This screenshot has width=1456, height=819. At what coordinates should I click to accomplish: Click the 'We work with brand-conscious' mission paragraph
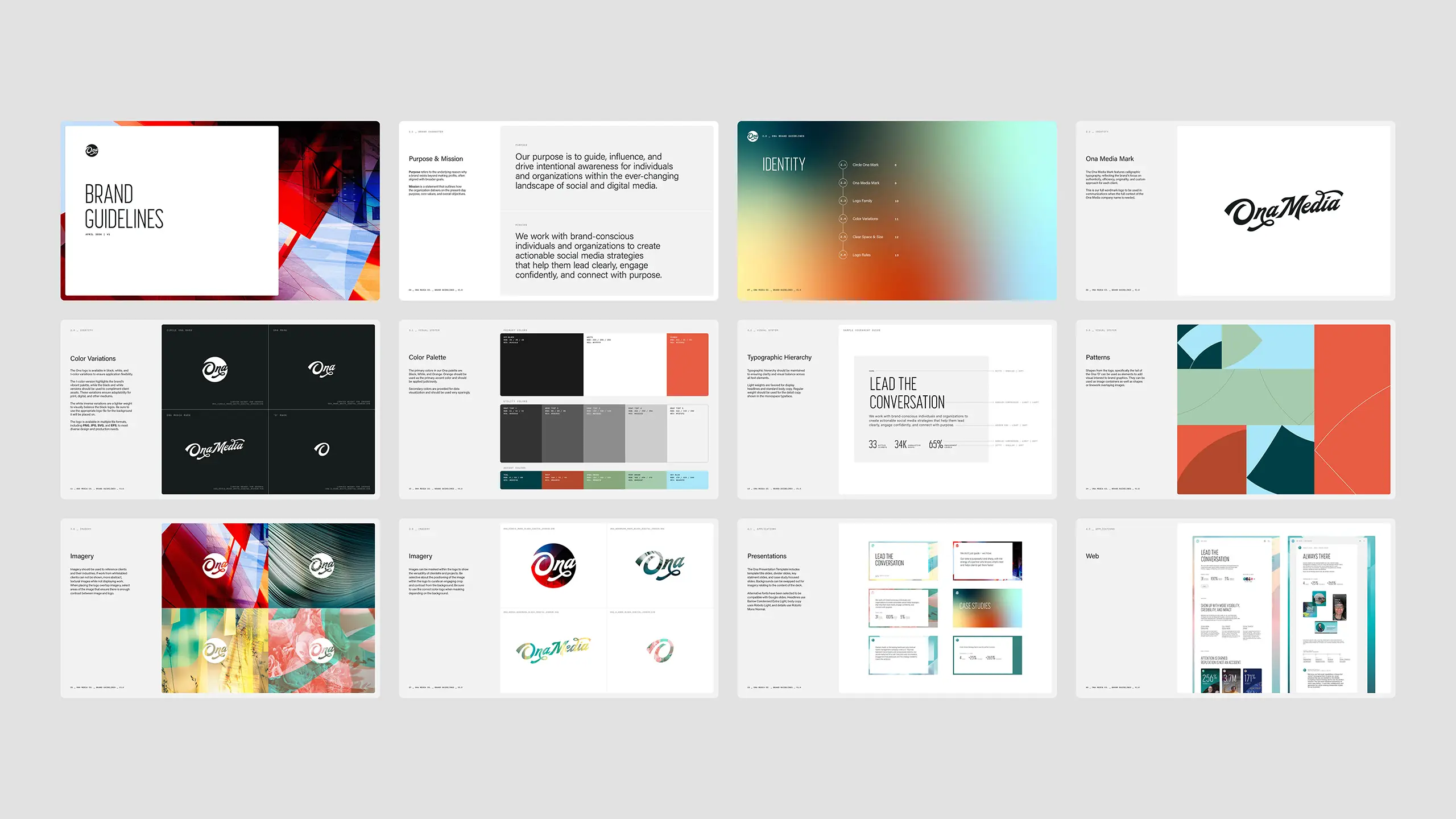[x=589, y=255]
